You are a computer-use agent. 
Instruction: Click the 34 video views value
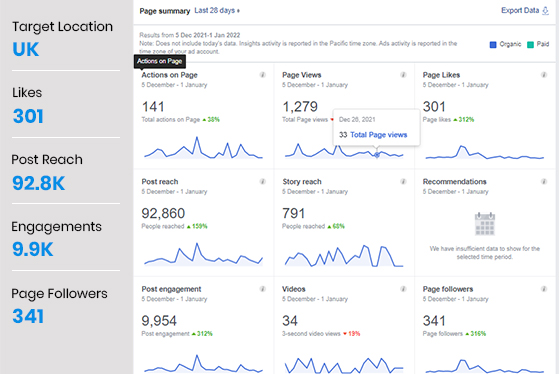point(290,321)
